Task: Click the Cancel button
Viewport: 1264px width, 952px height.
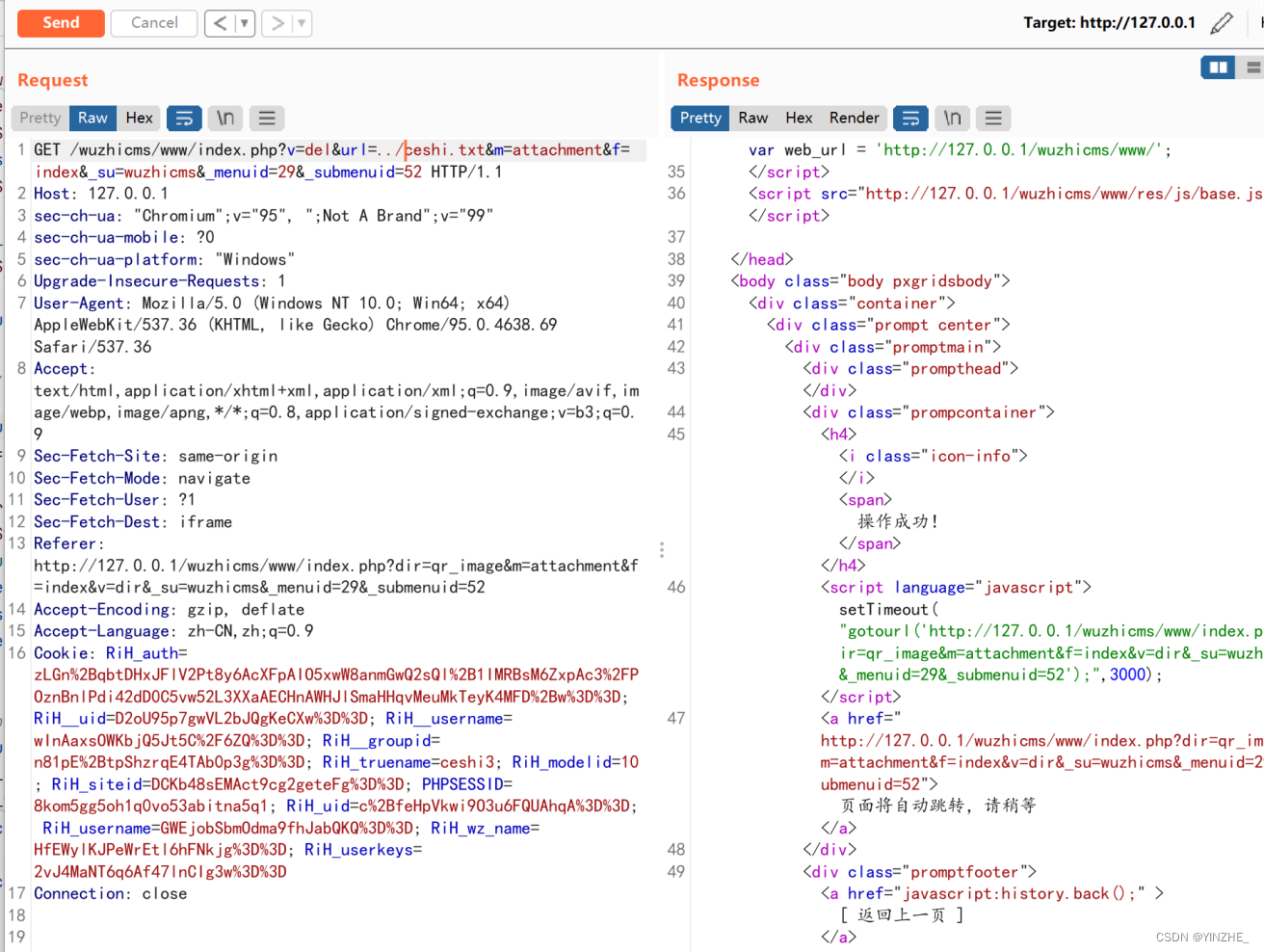Action: [x=154, y=23]
